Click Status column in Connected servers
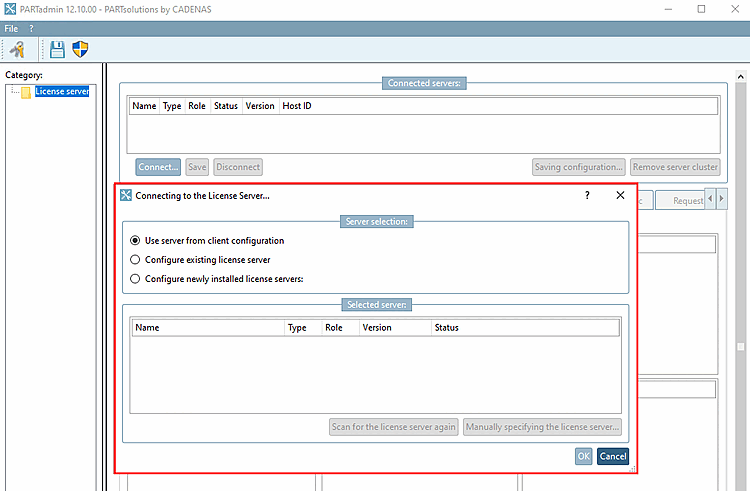Viewport: 750px width, 491px height. point(226,106)
